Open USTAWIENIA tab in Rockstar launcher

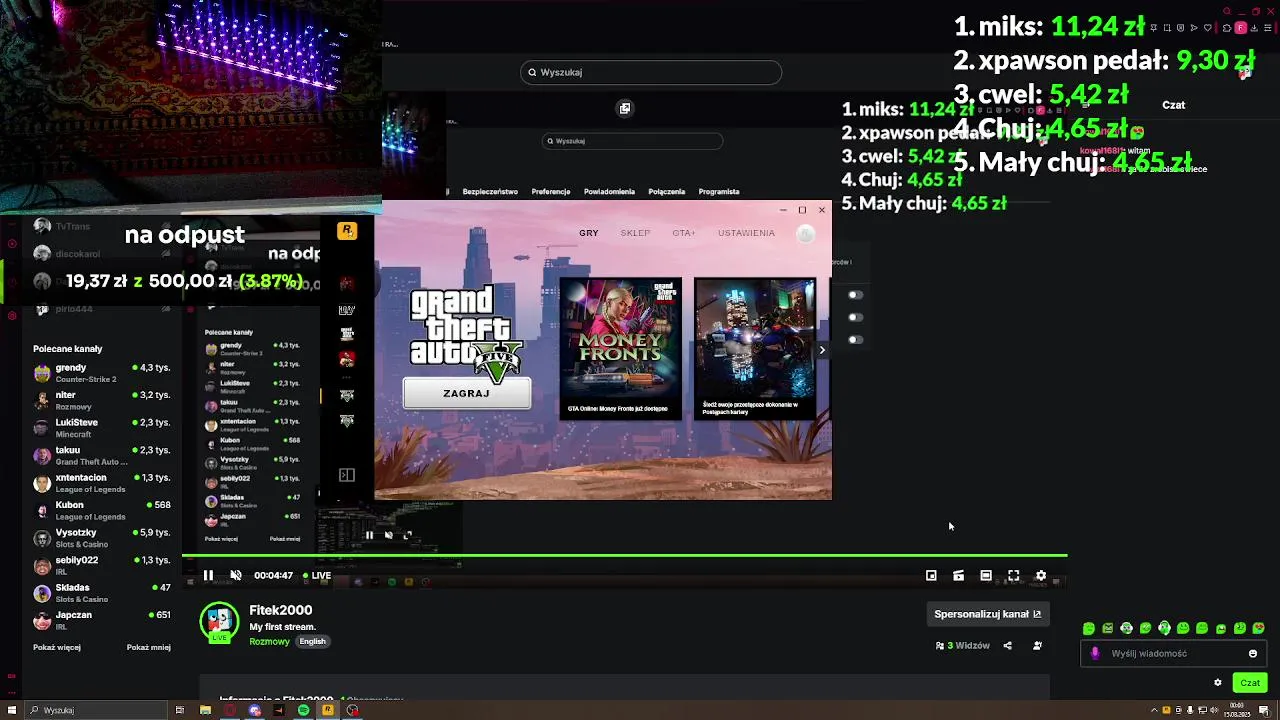pos(746,233)
